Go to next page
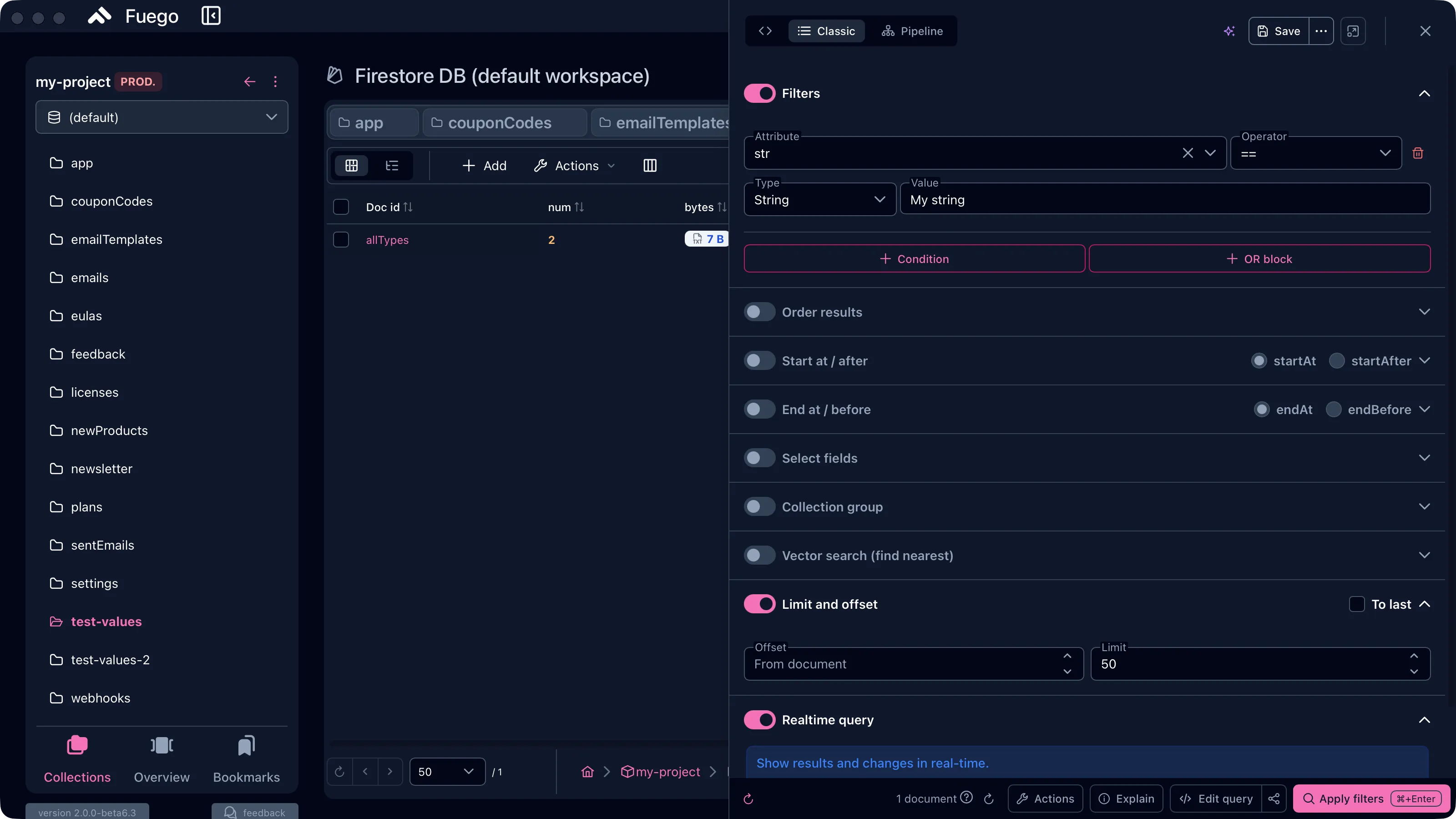 click(x=390, y=772)
